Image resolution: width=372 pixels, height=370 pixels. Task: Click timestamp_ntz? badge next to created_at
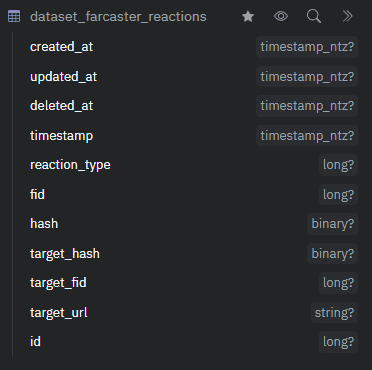[x=307, y=47]
